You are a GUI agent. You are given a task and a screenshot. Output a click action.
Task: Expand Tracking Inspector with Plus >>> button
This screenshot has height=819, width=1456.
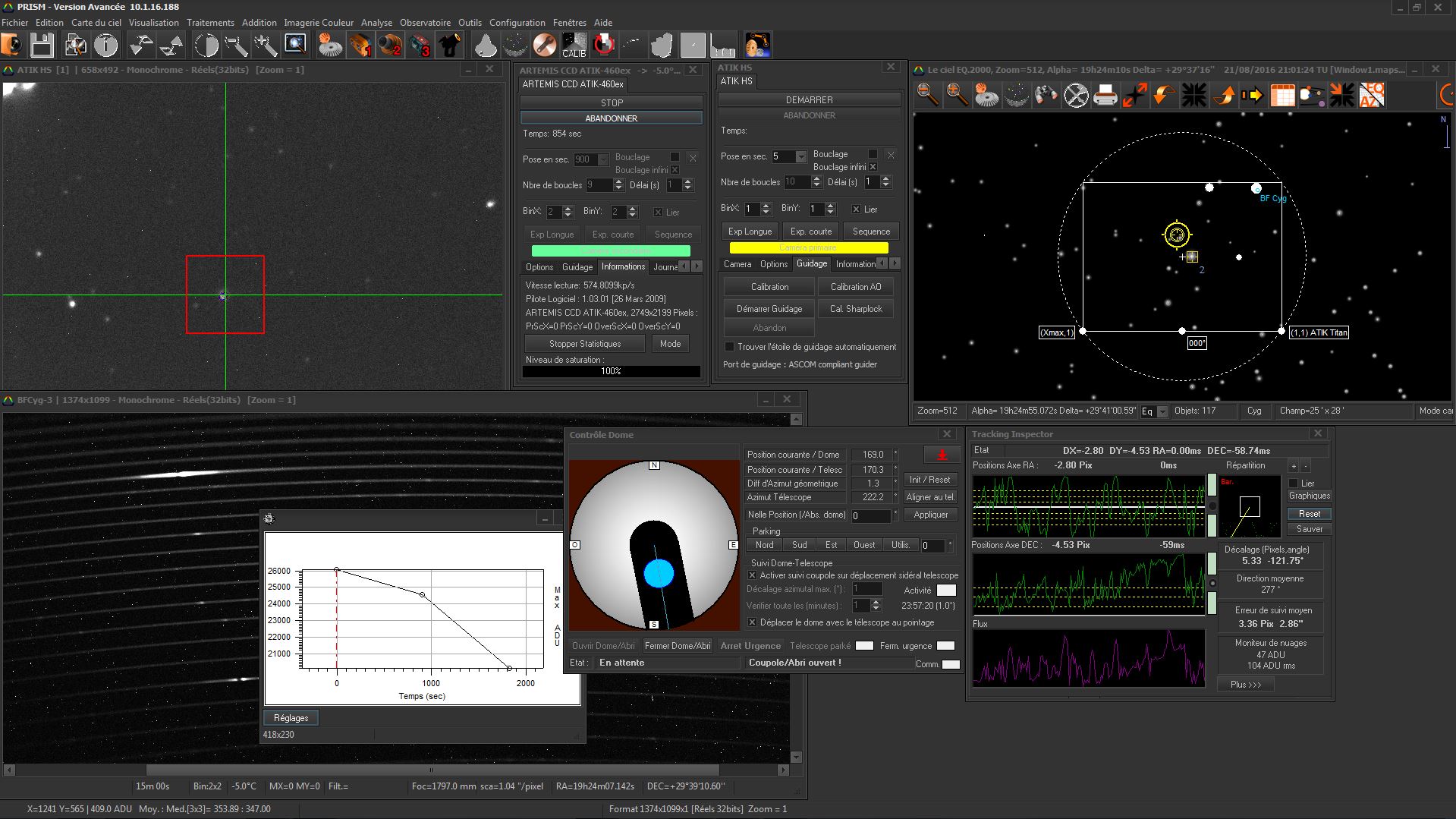coord(1246,685)
